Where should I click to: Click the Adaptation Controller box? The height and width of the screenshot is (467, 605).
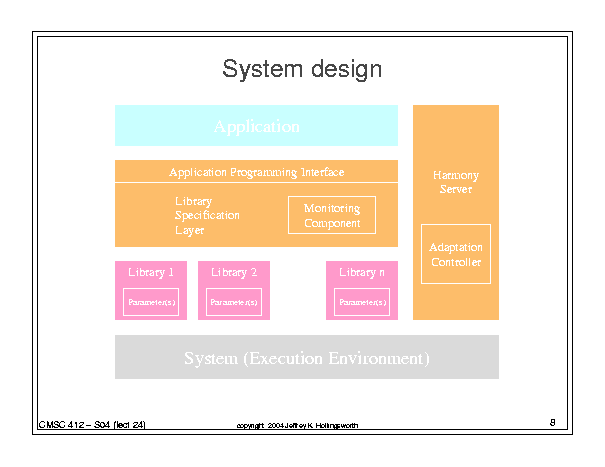pos(456,254)
